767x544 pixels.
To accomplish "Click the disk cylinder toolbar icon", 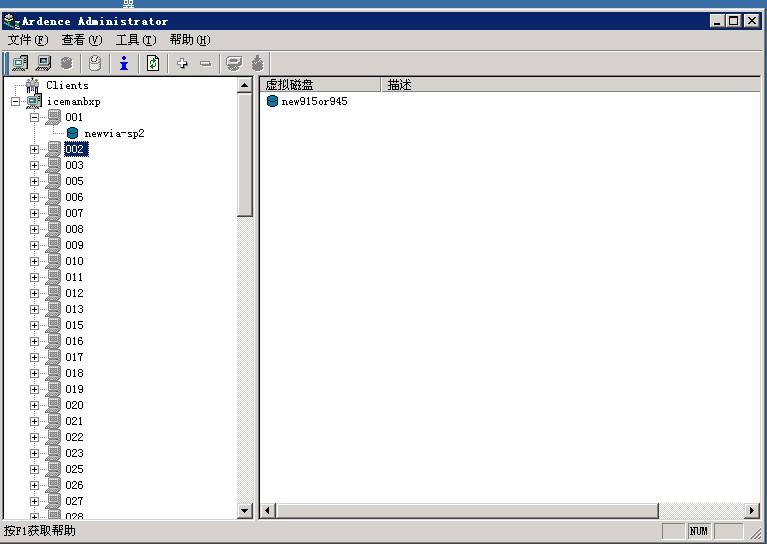I will tap(67, 63).
